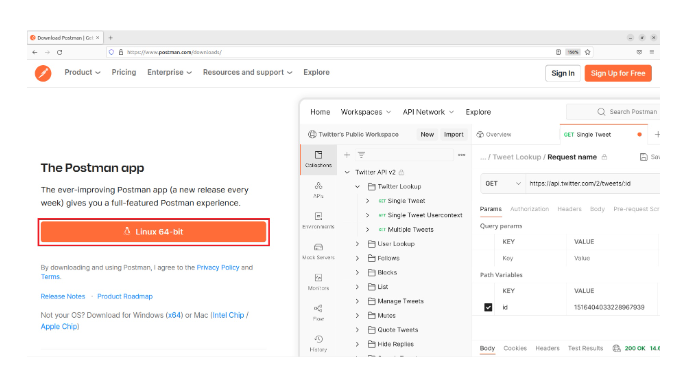Expand the Quote Tweets folder
The width and height of the screenshot is (689, 386).
(357, 330)
